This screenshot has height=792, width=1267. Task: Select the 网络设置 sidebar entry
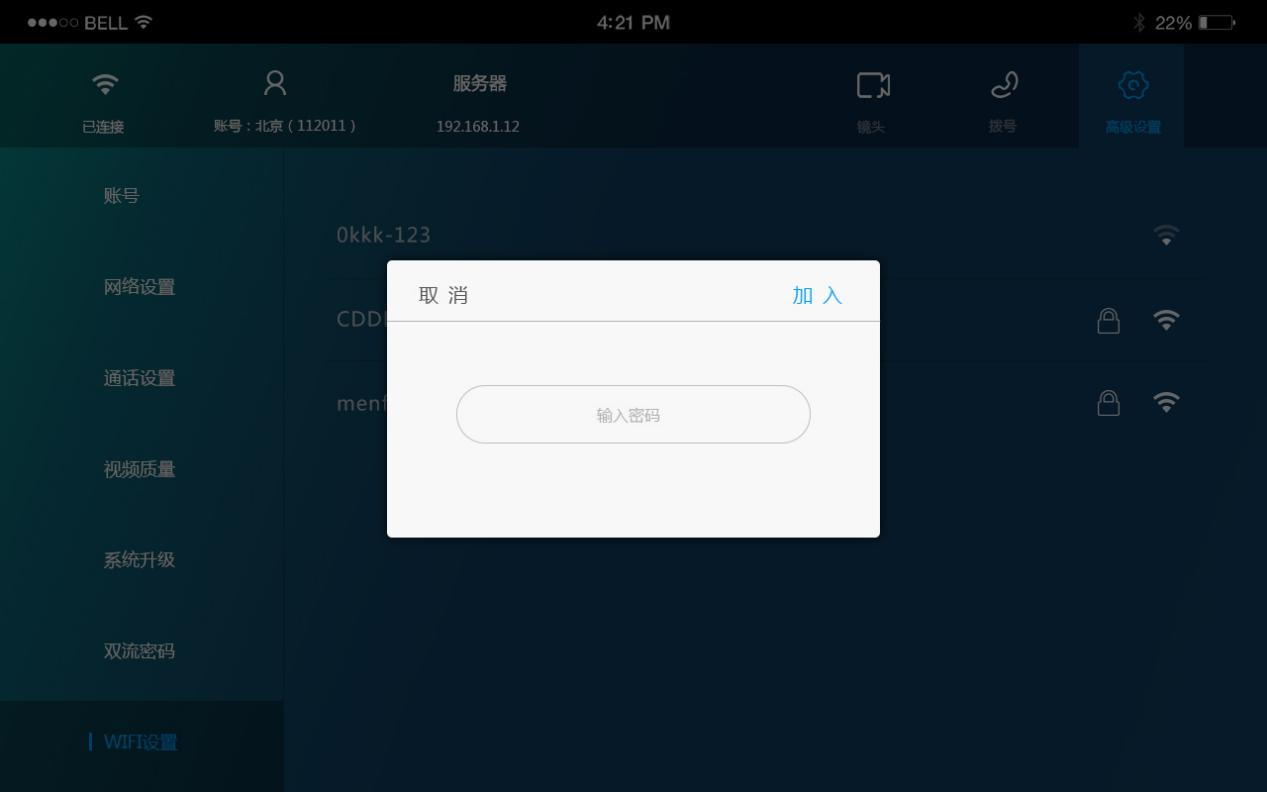click(x=140, y=287)
